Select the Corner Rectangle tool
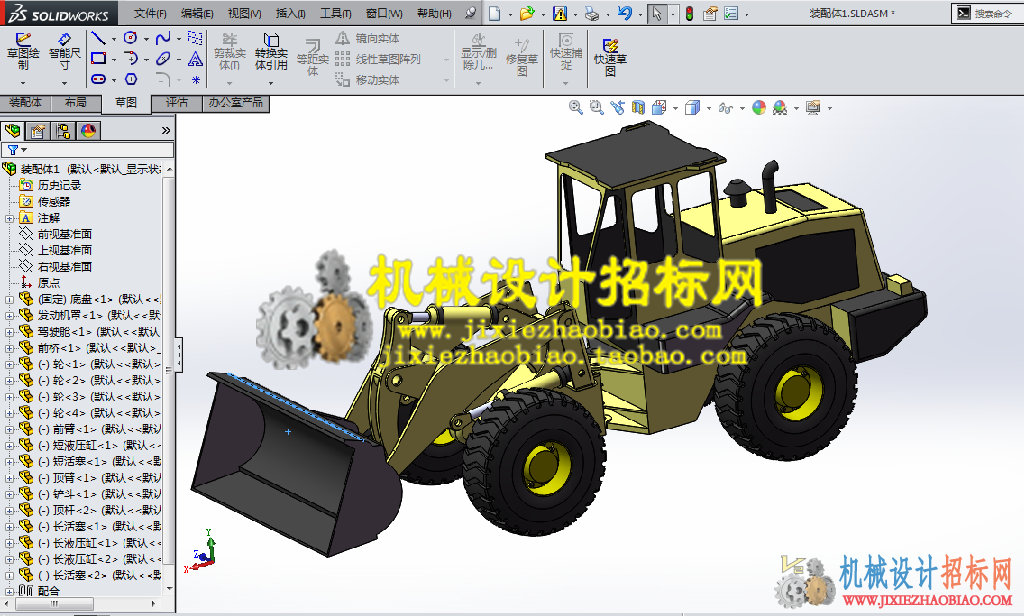Image resolution: width=1024 pixels, height=616 pixels. [x=98, y=59]
